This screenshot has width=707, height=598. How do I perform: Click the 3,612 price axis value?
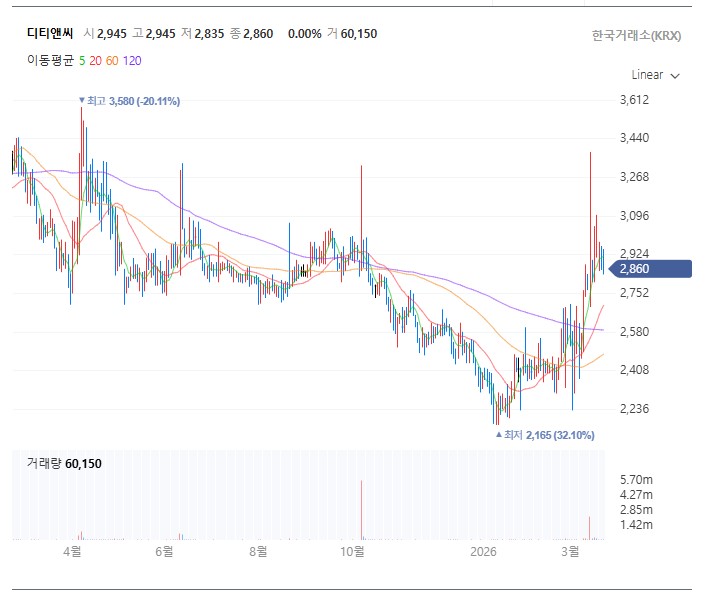[634, 100]
